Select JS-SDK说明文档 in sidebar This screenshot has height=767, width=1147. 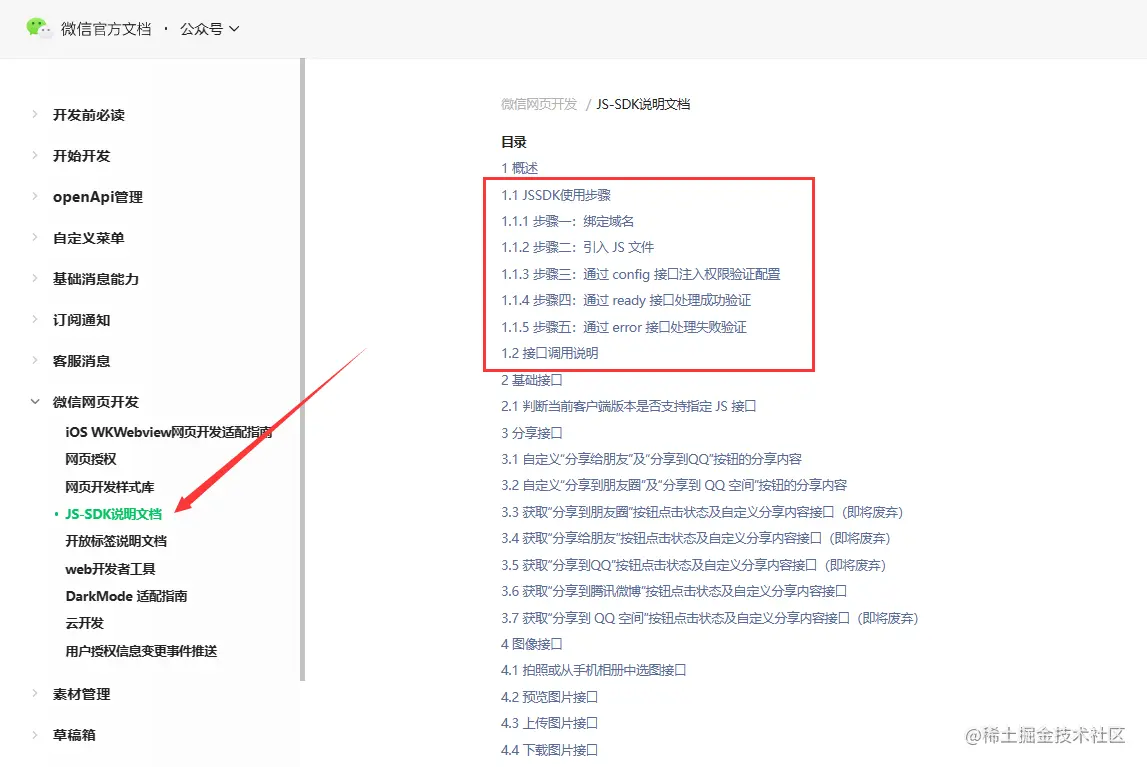113,514
